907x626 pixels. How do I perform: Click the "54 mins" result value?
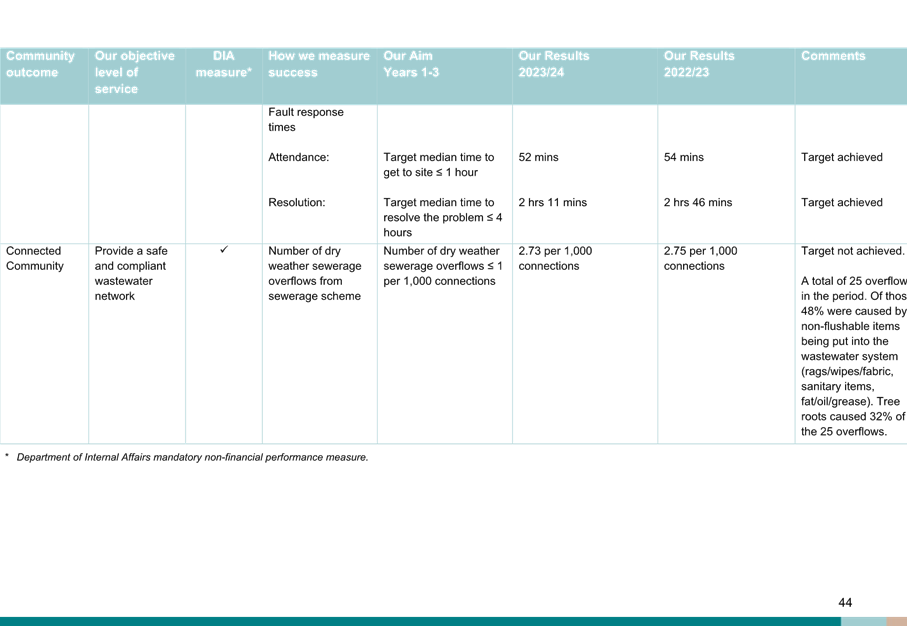[x=684, y=157]
